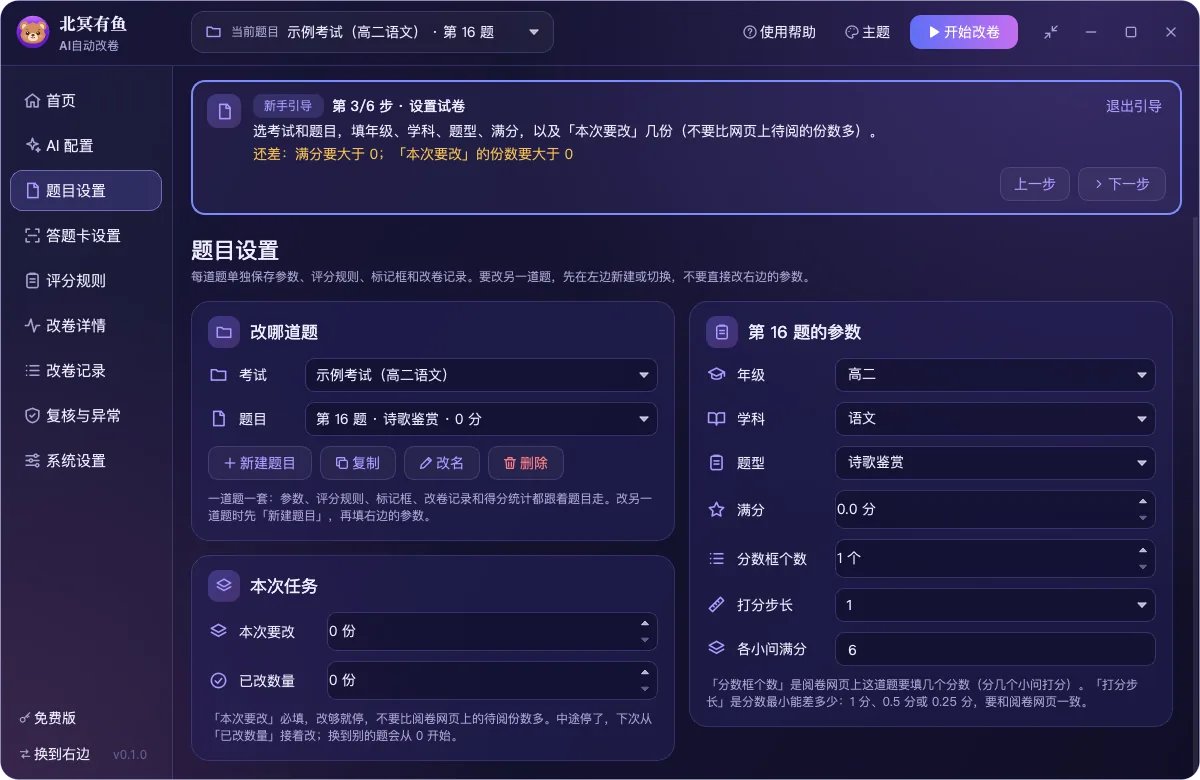Click the 分数框个数 field
Screen dimensions: 1200x780
click(x=995, y=559)
